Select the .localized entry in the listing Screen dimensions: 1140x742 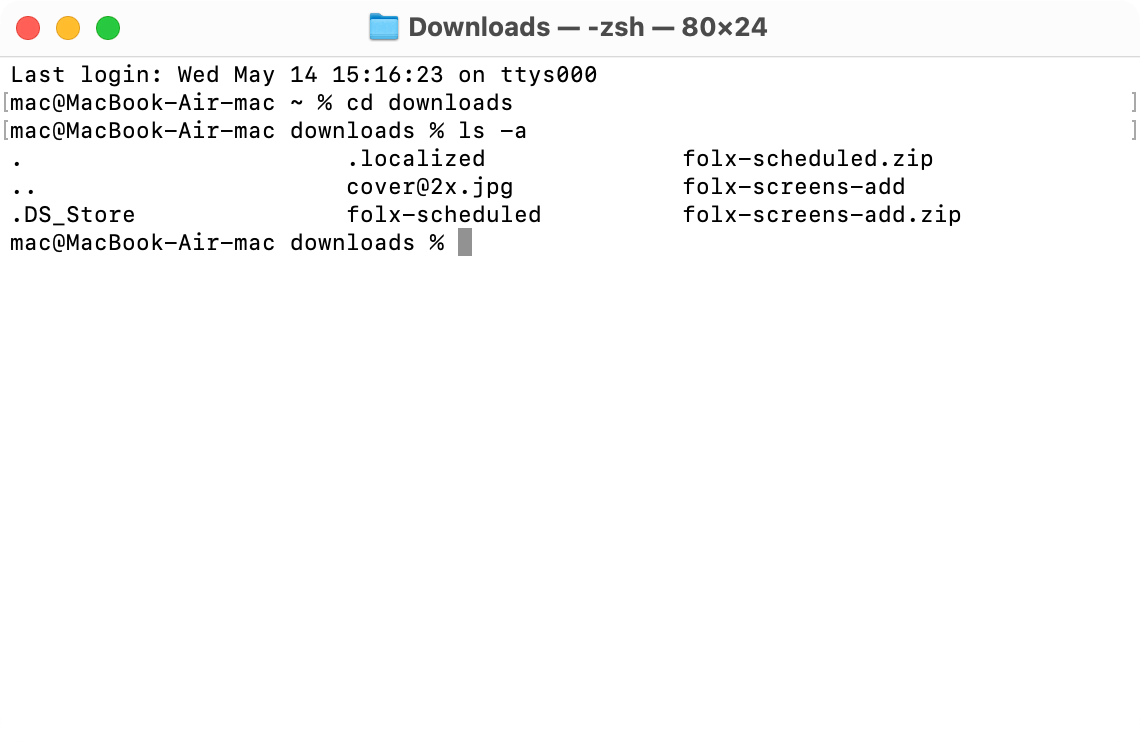[415, 159]
